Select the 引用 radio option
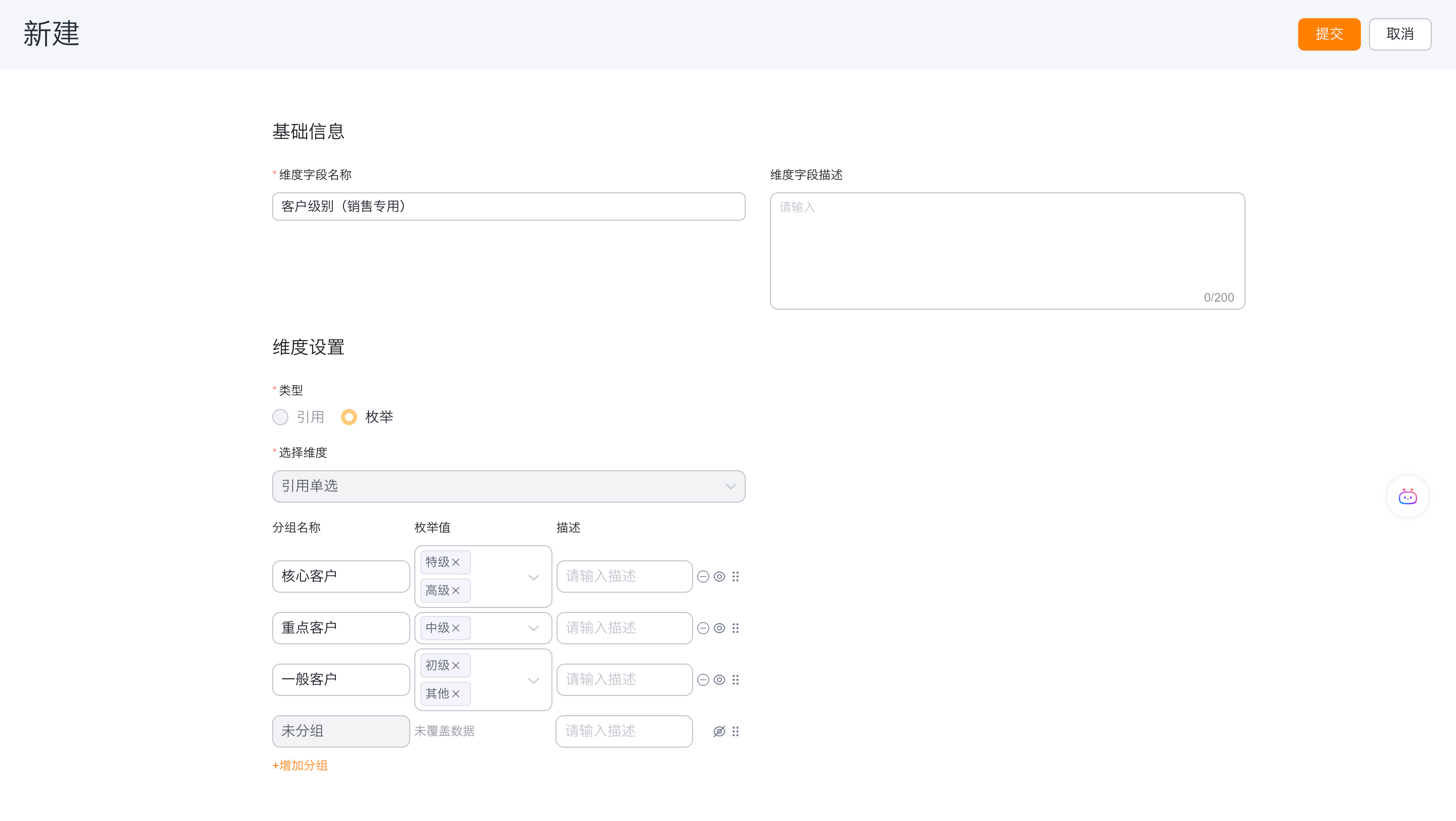This screenshot has height=821, width=1456. [x=280, y=417]
